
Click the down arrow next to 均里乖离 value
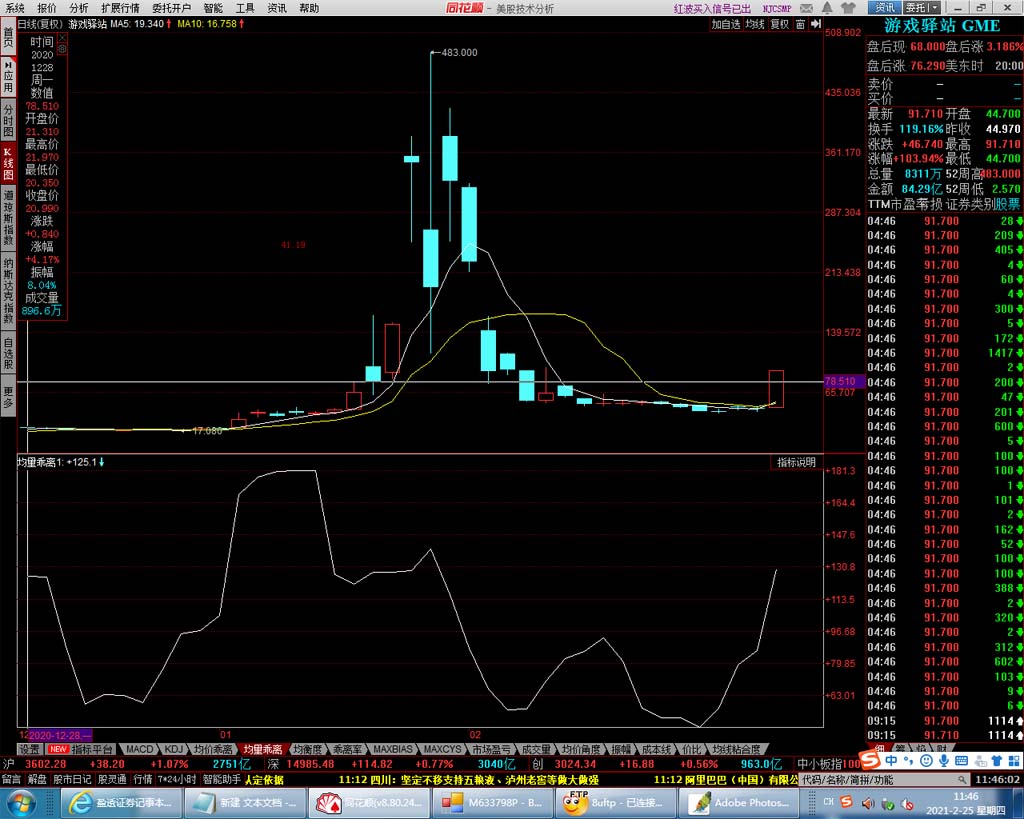point(101,462)
